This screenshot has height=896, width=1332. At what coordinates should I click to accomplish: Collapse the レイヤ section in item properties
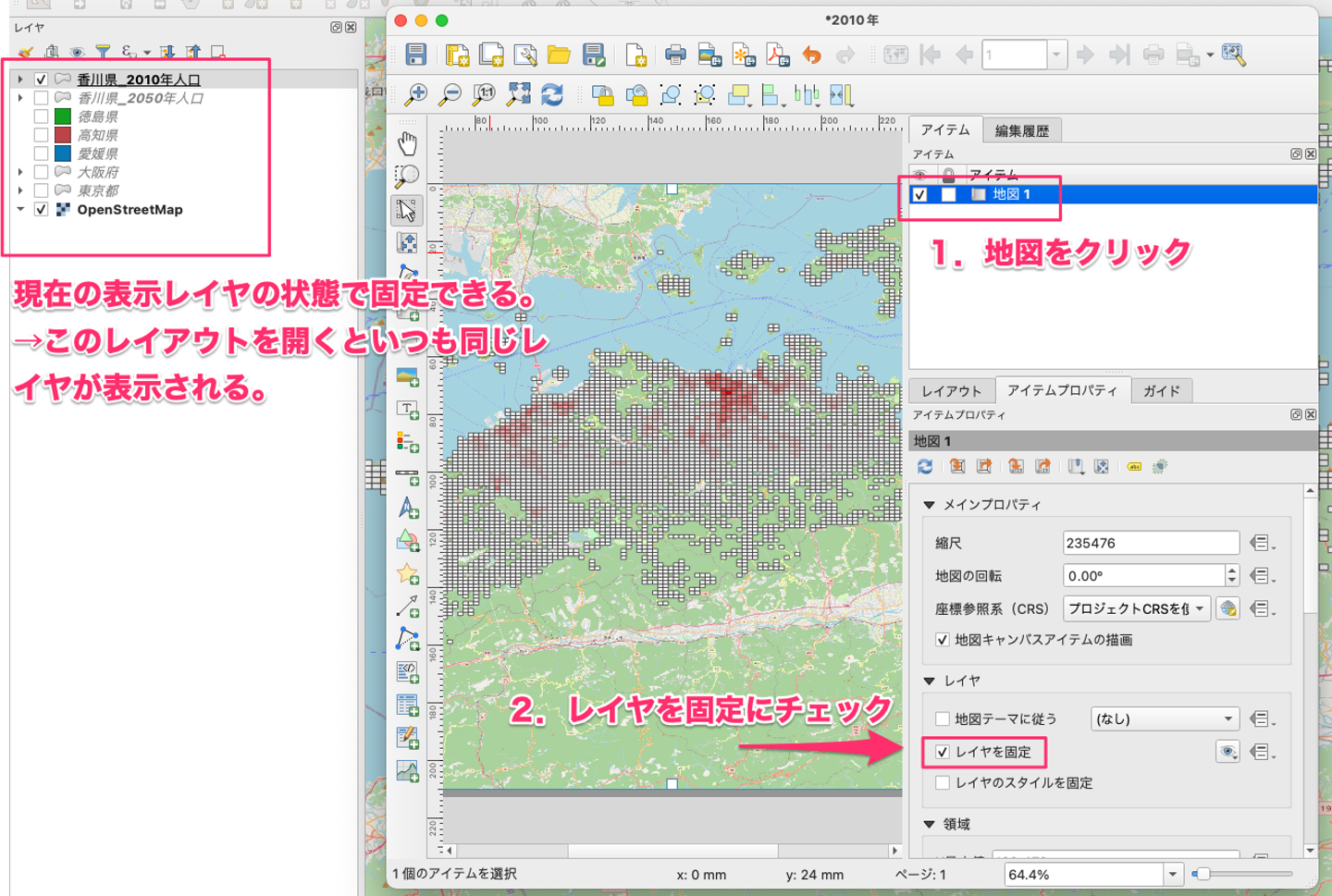[929, 681]
